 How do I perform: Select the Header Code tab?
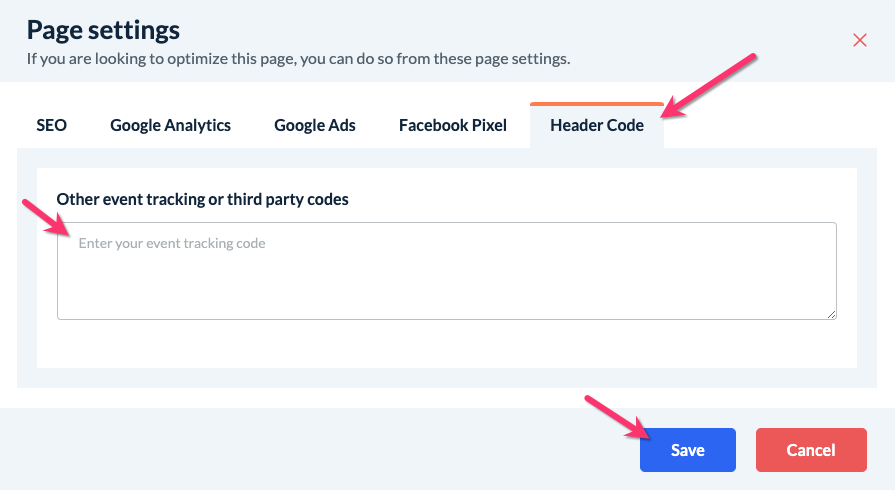pos(597,126)
